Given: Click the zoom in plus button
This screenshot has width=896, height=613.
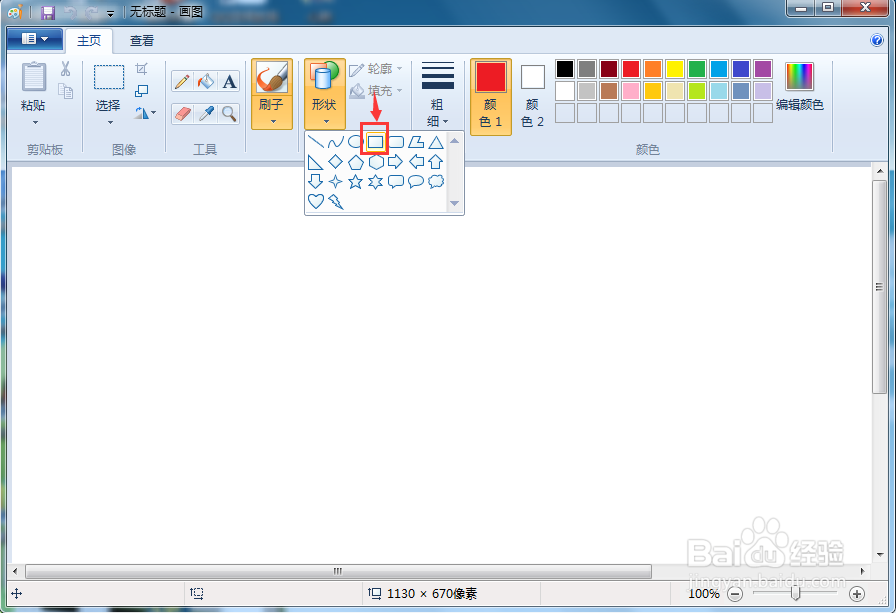Looking at the screenshot, I should [857, 594].
